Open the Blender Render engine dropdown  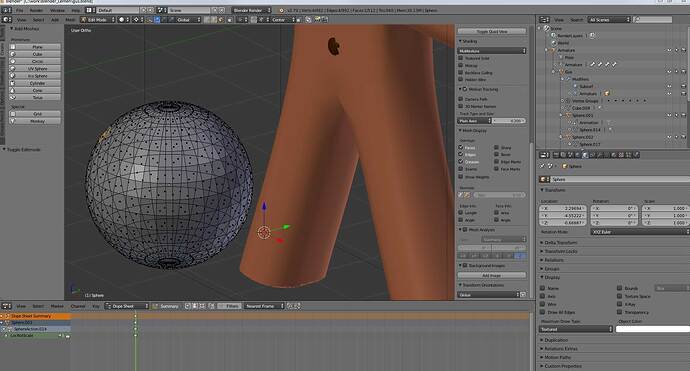point(251,10)
